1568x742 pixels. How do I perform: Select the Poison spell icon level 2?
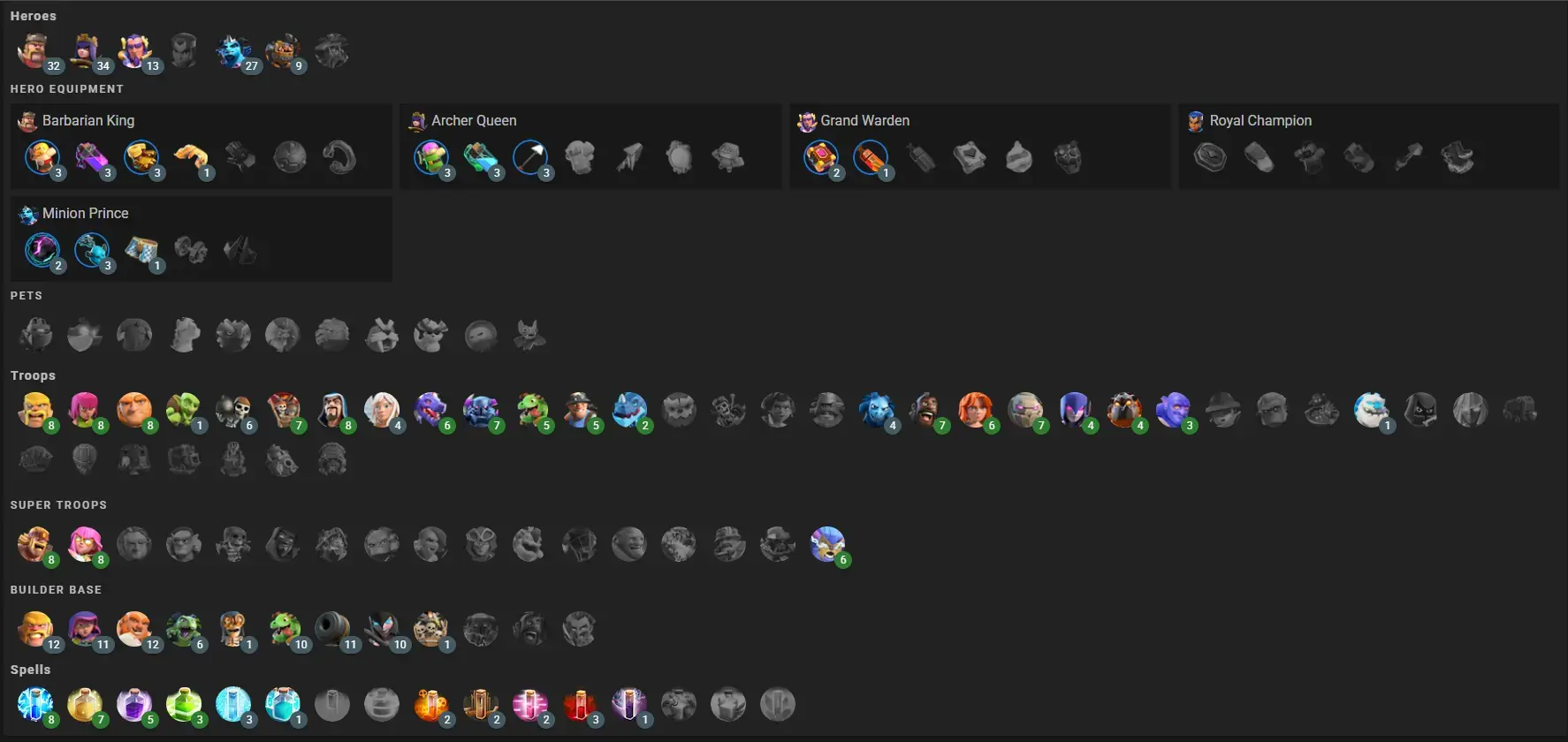coord(431,705)
